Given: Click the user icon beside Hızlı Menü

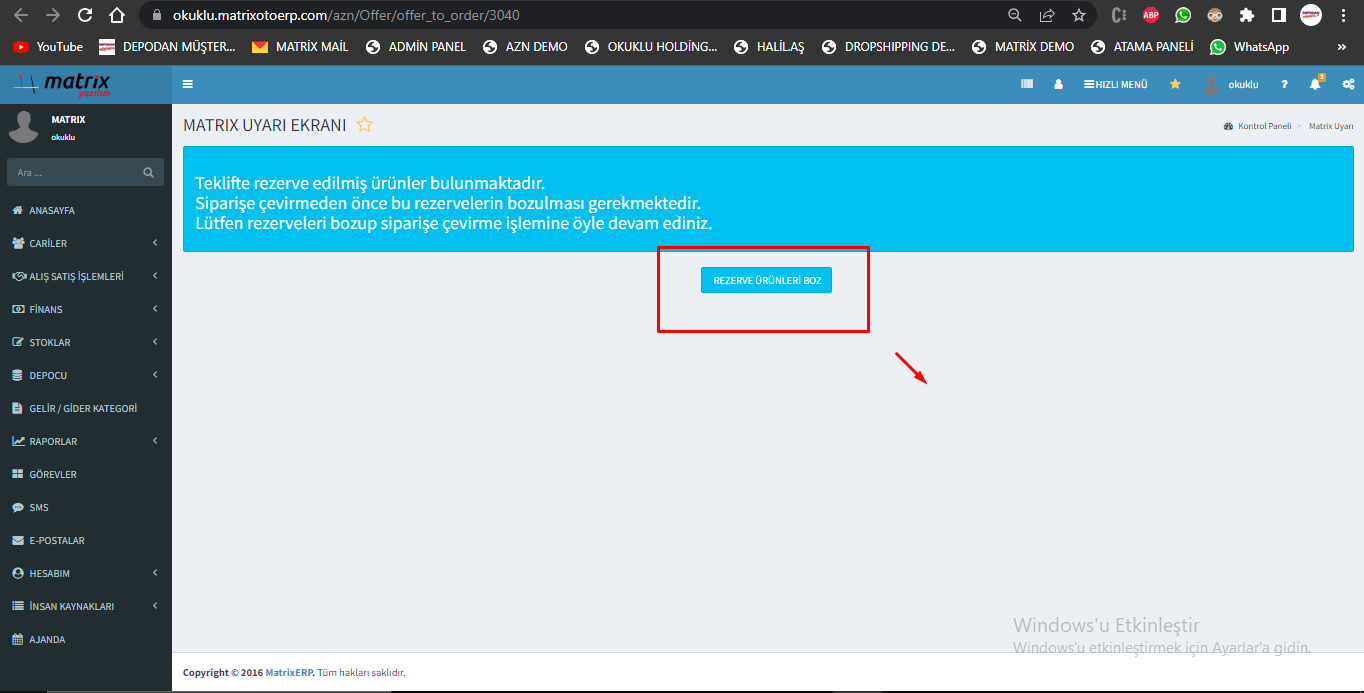Looking at the screenshot, I should [1058, 85].
